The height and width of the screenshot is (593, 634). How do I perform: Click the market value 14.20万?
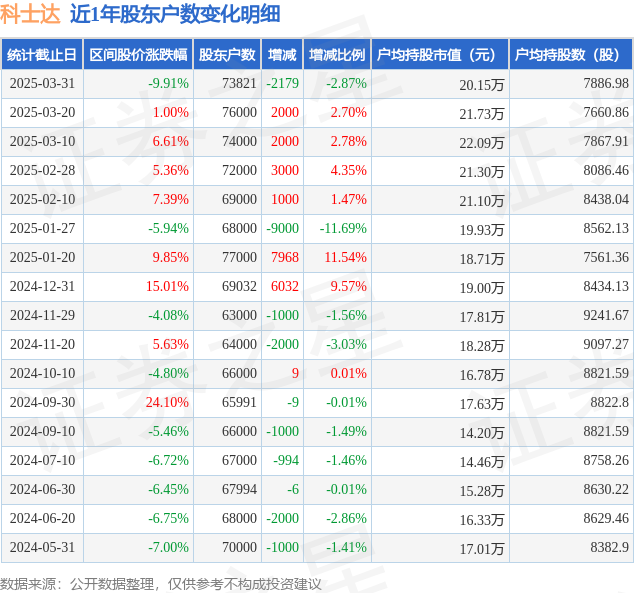(482, 433)
